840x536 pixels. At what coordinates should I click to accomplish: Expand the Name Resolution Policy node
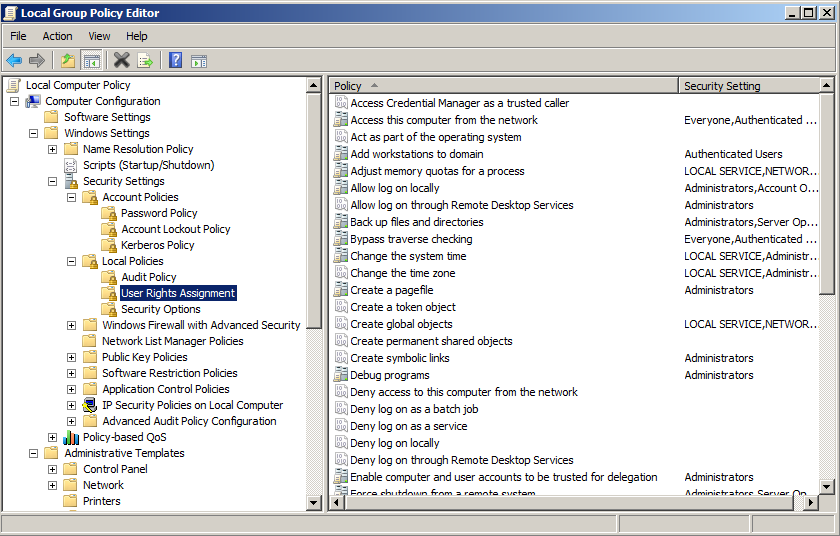pos(52,149)
